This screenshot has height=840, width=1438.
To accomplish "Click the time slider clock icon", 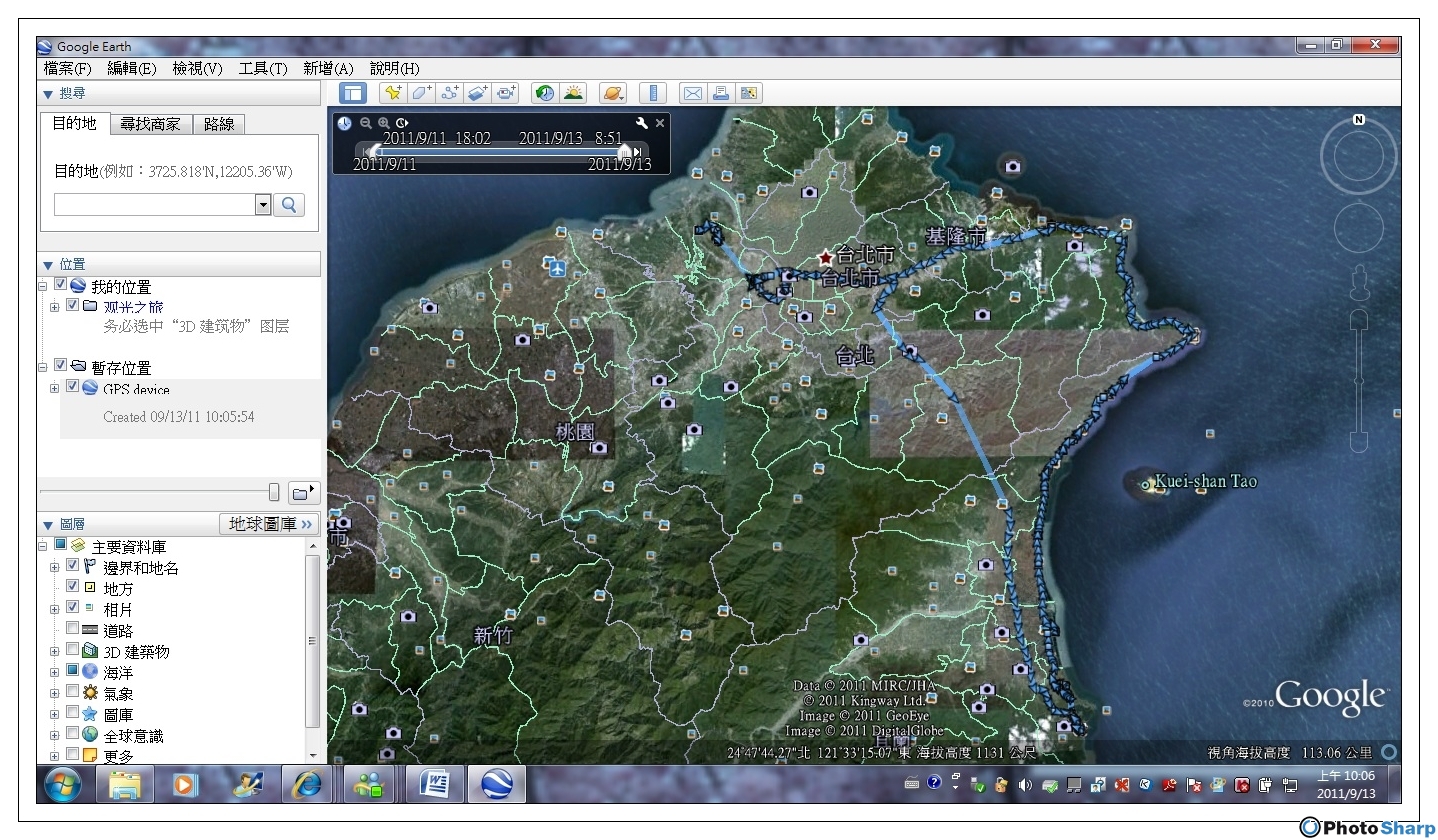I will [344, 123].
